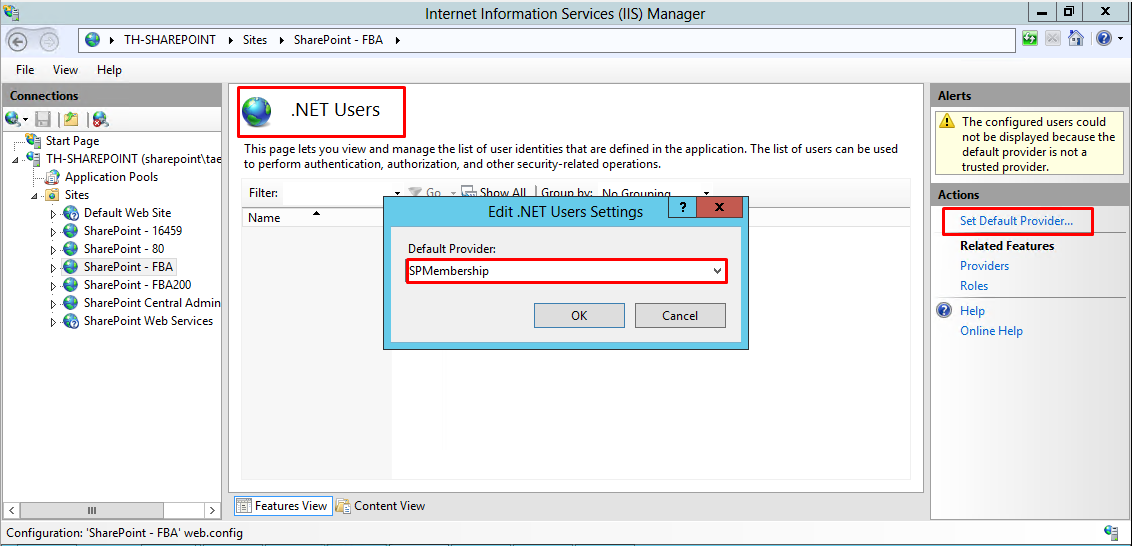Click the Up folder icon in Connections toolbar

(x=70, y=119)
